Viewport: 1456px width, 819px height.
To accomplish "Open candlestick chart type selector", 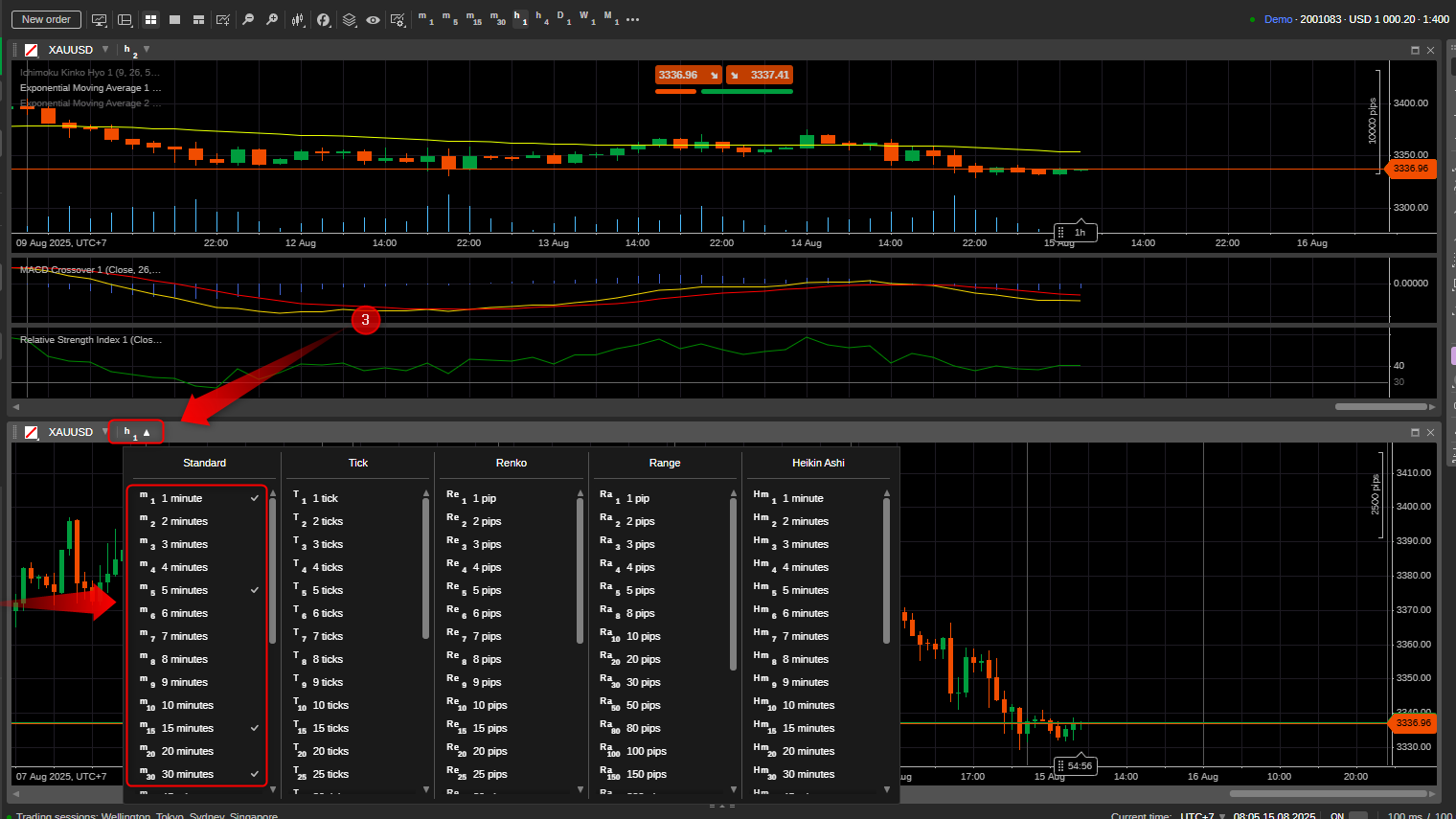I will coord(298,19).
